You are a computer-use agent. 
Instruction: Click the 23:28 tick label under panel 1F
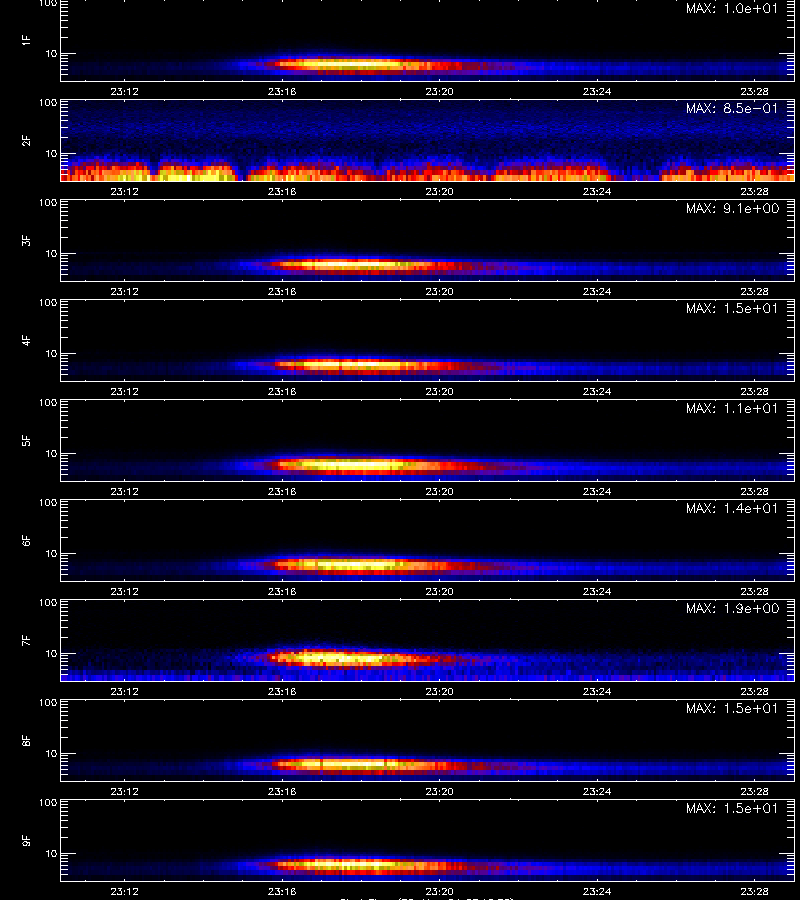(x=754, y=91)
